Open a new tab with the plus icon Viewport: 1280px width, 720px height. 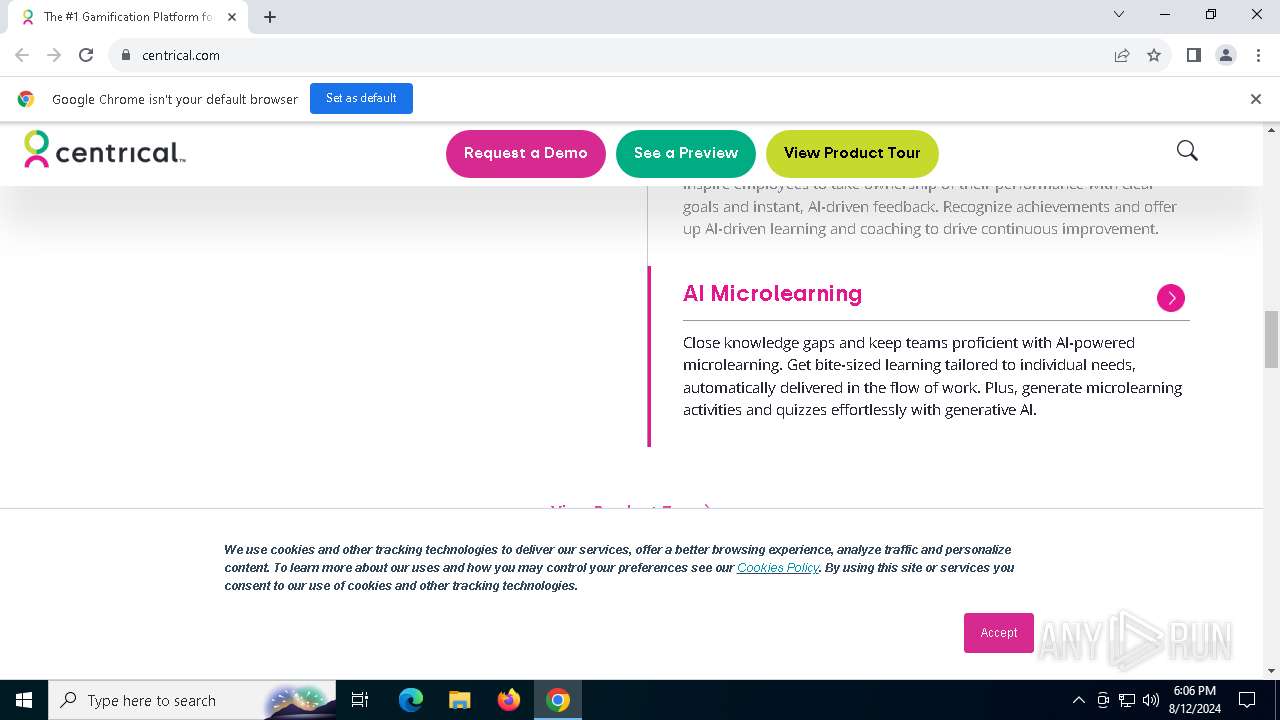pyautogui.click(x=270, y=16)
